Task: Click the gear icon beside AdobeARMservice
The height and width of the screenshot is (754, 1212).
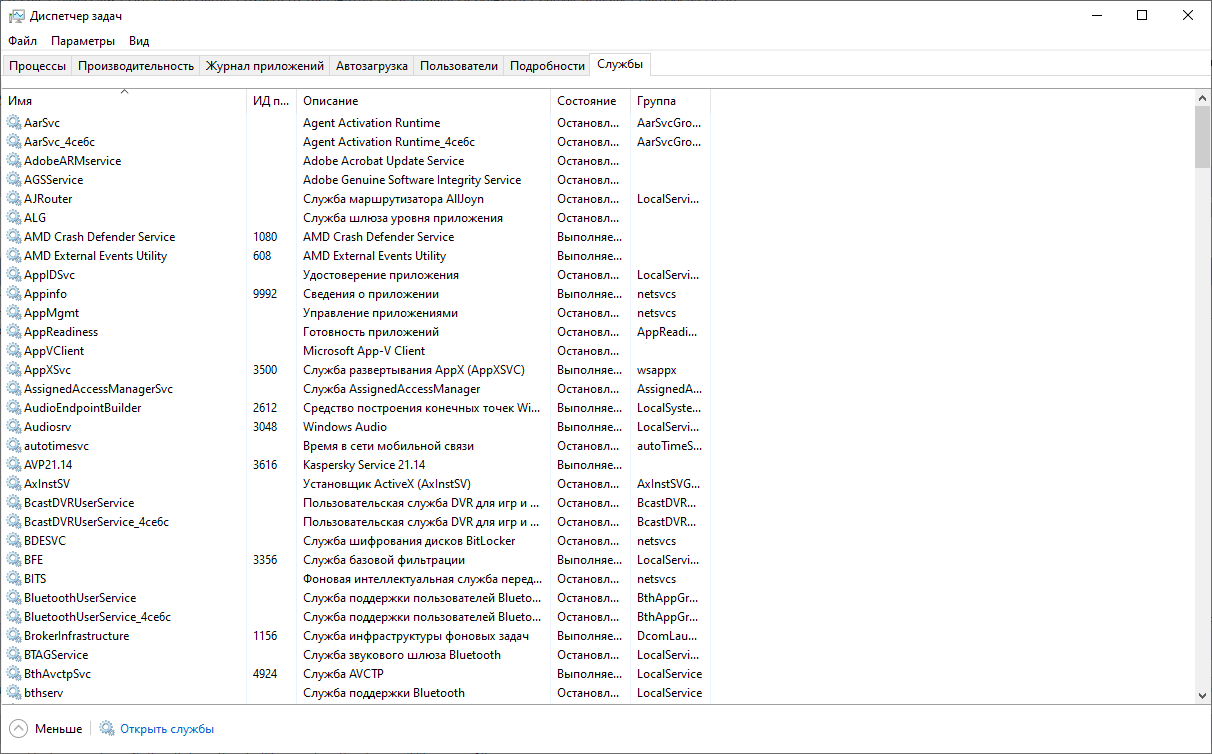Action: pyautogui.click(x=14, y=161)
